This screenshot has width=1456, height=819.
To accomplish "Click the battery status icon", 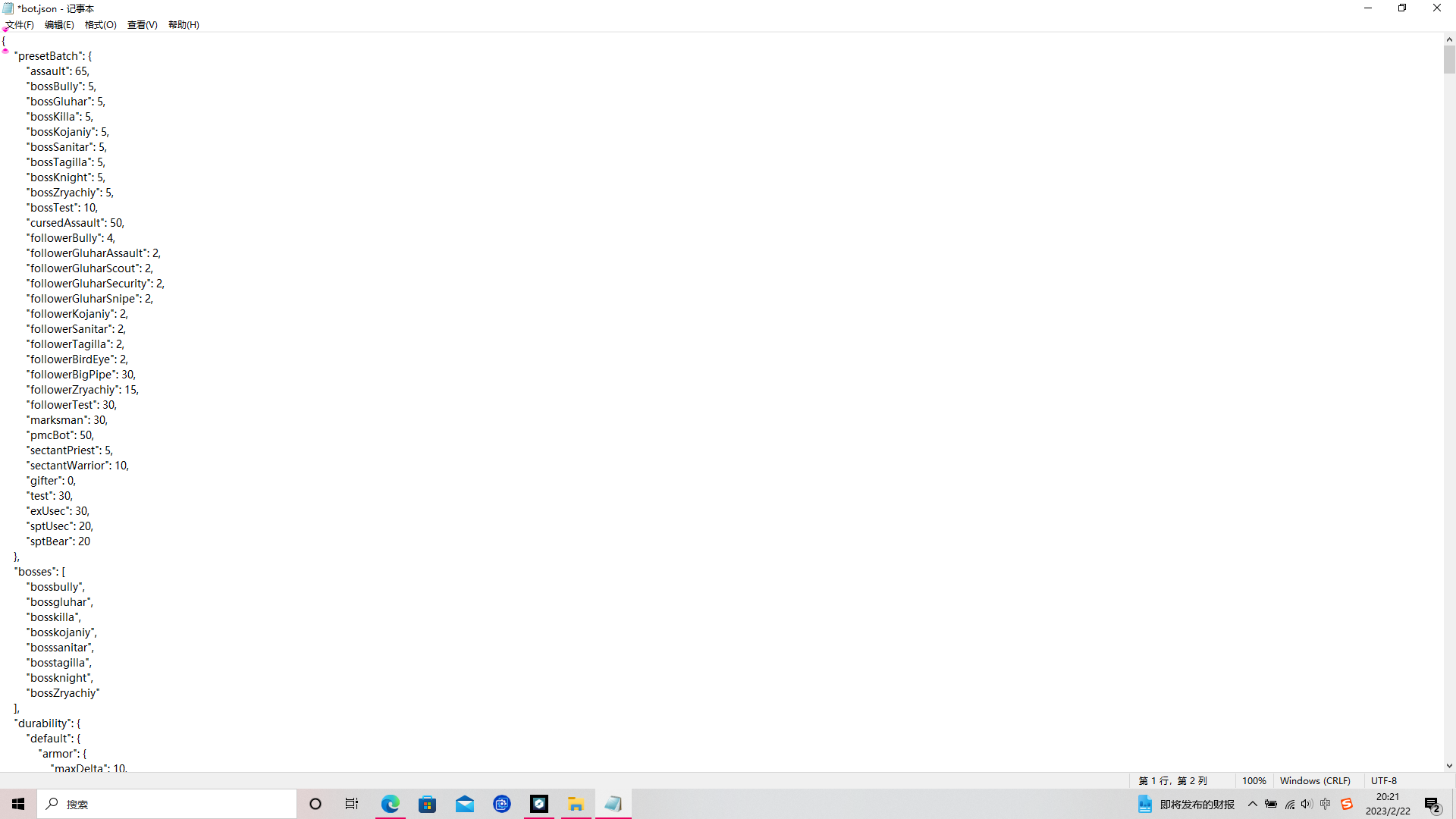I will coord(1271,805).
